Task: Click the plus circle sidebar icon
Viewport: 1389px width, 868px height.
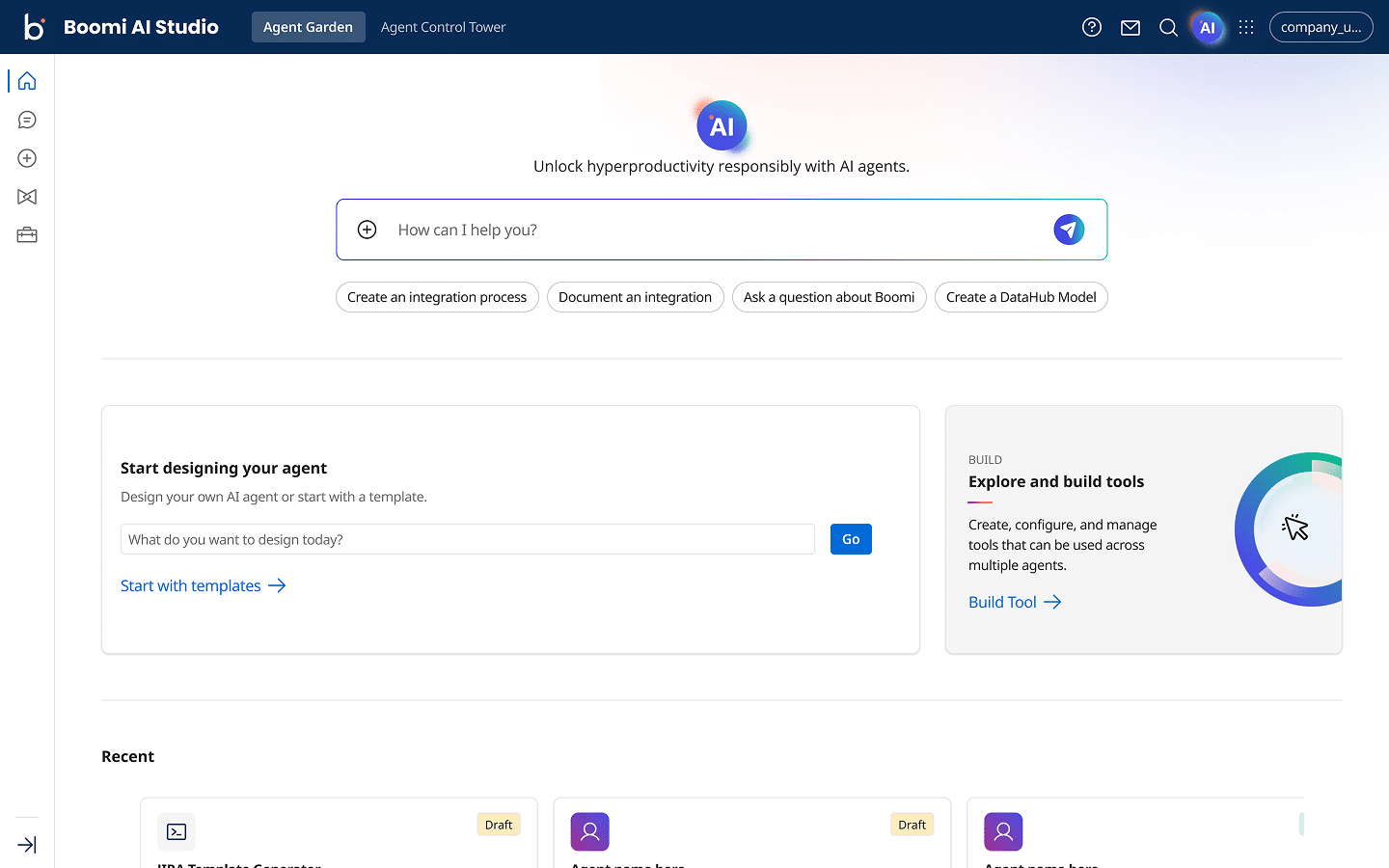Action: click(x=27, y=158)
